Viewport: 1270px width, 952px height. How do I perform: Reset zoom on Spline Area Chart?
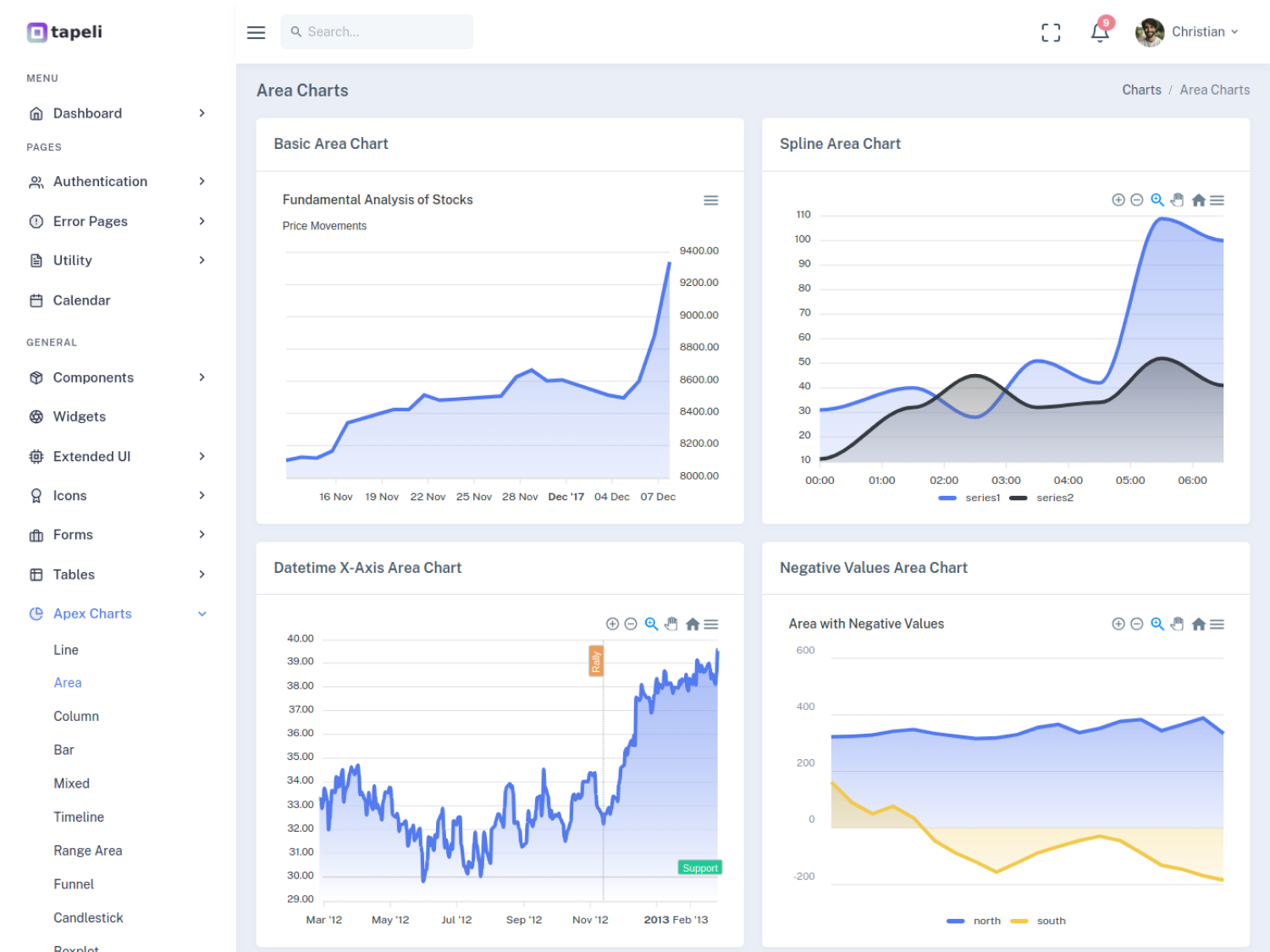(x=1198, y=201)
